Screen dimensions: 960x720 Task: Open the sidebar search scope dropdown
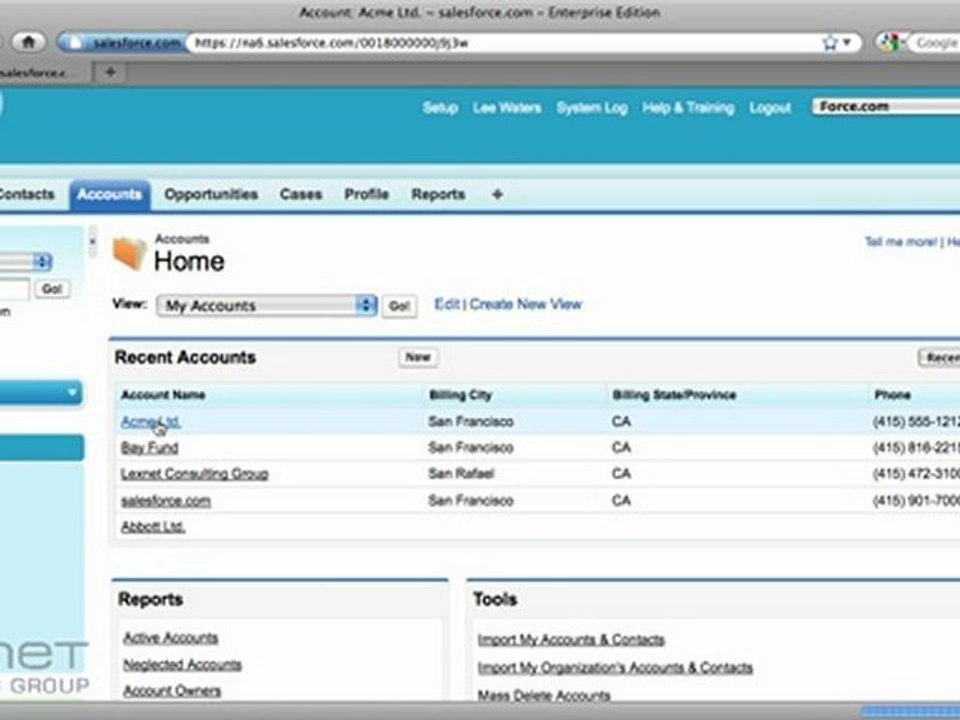[26, 262]
